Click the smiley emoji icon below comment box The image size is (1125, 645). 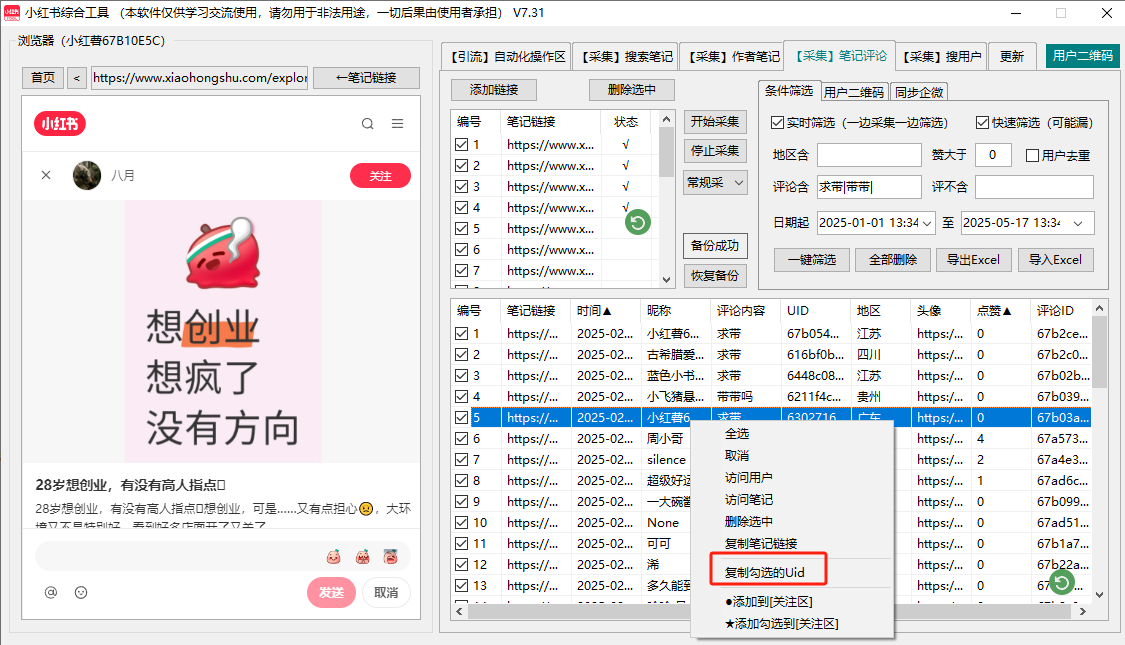[x=81, y=592]
